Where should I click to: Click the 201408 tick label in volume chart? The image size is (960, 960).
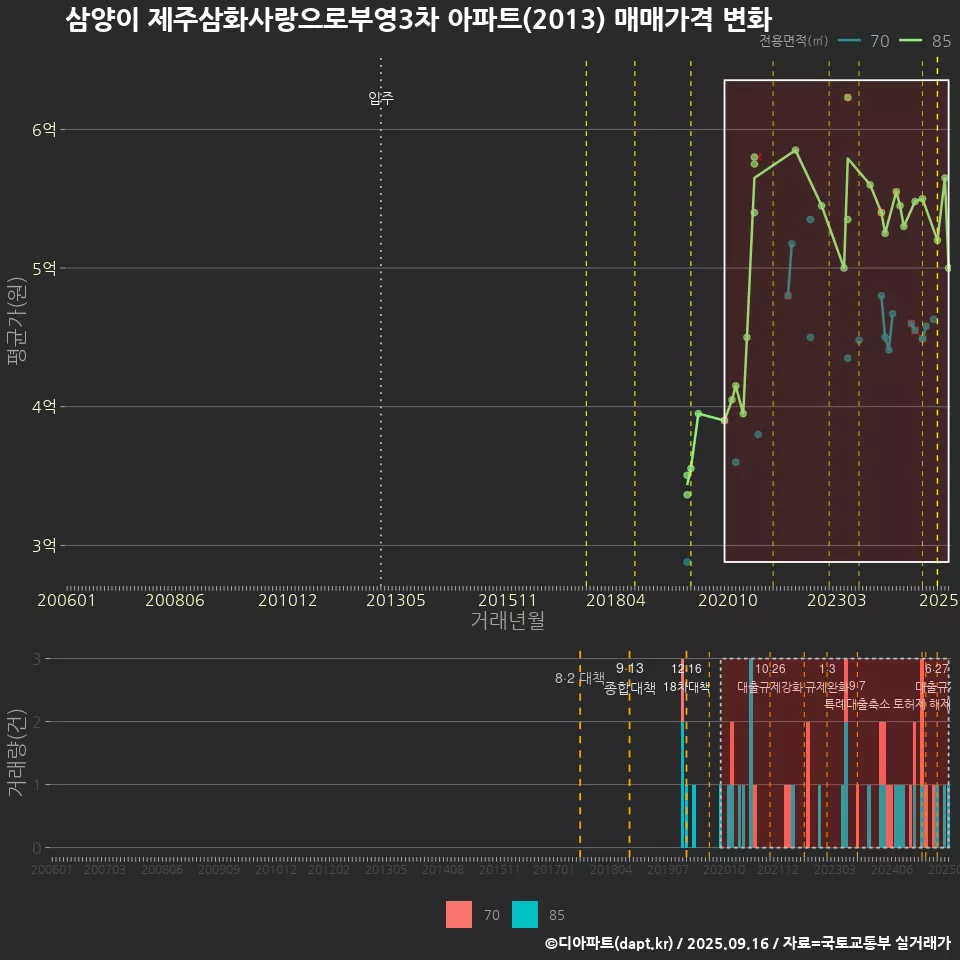click(443, 869)
